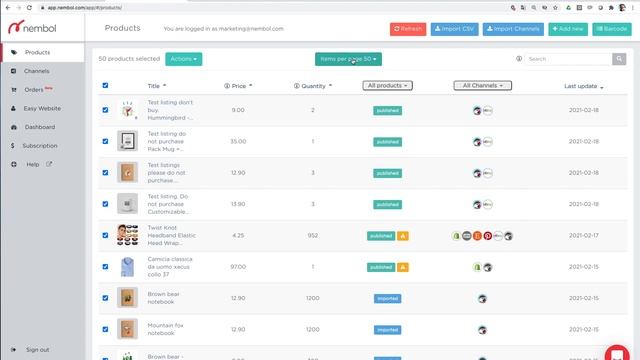Click the Channels icon in sidebar

tap(13, 71)
